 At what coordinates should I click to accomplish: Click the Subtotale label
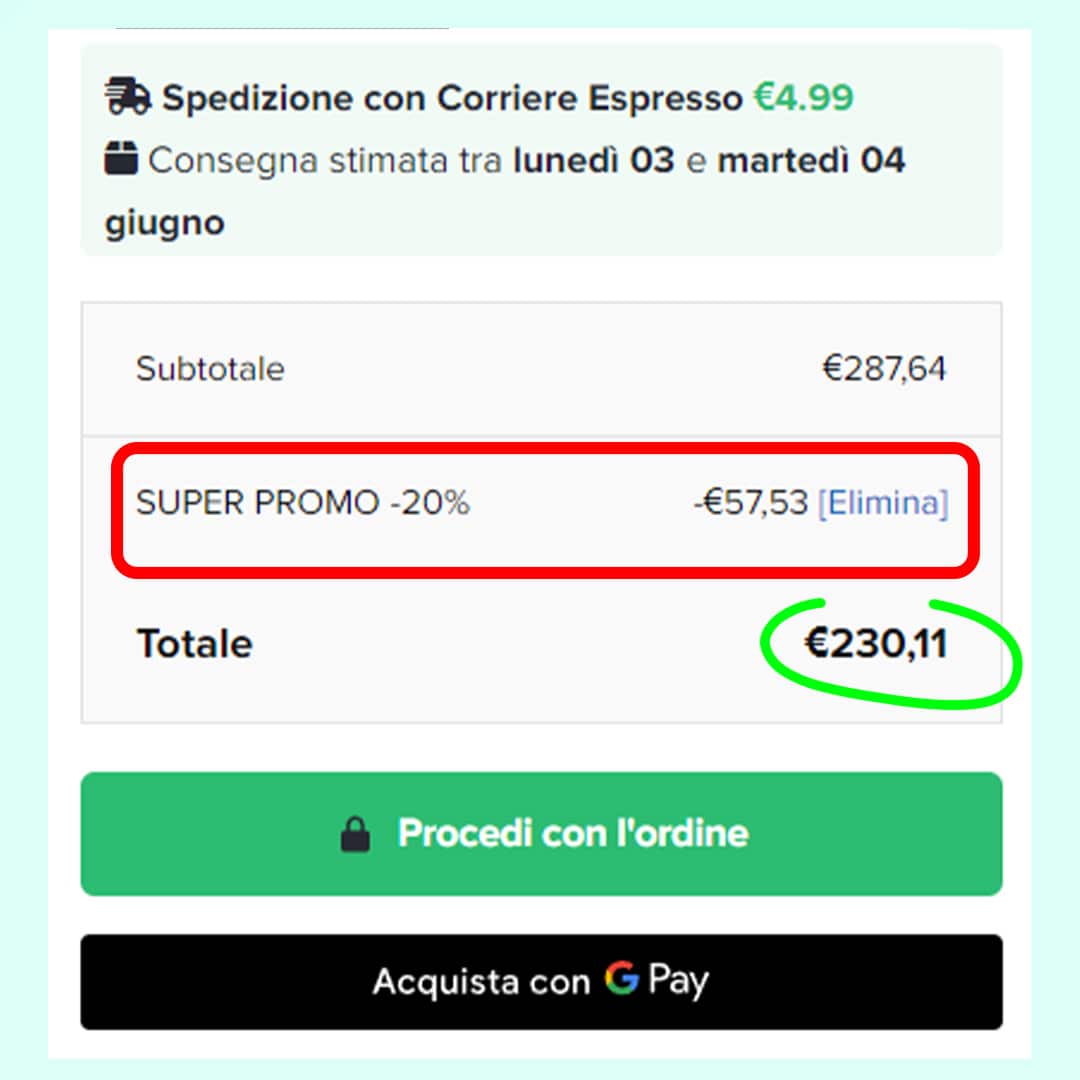tap(210, 369)
